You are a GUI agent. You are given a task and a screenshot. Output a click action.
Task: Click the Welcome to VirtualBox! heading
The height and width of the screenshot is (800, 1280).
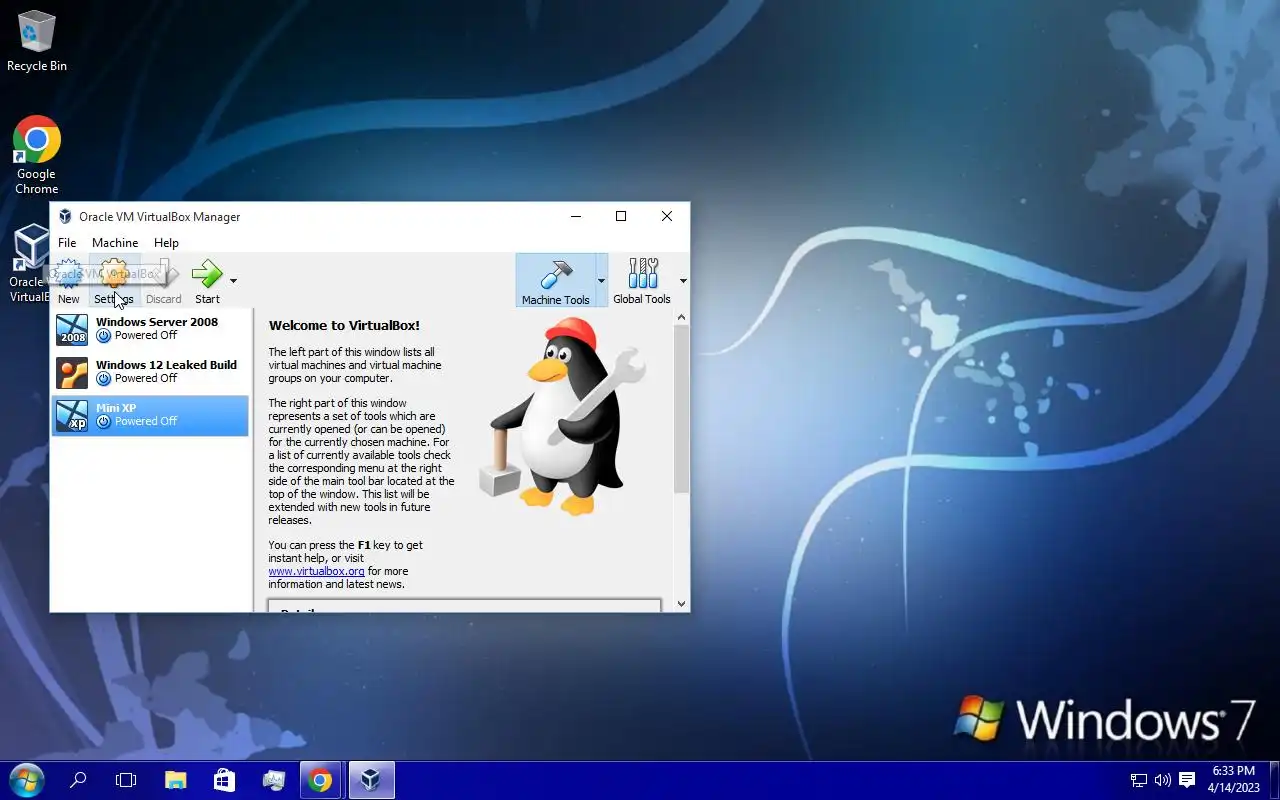pyautogui.click(x=344, y=325)
